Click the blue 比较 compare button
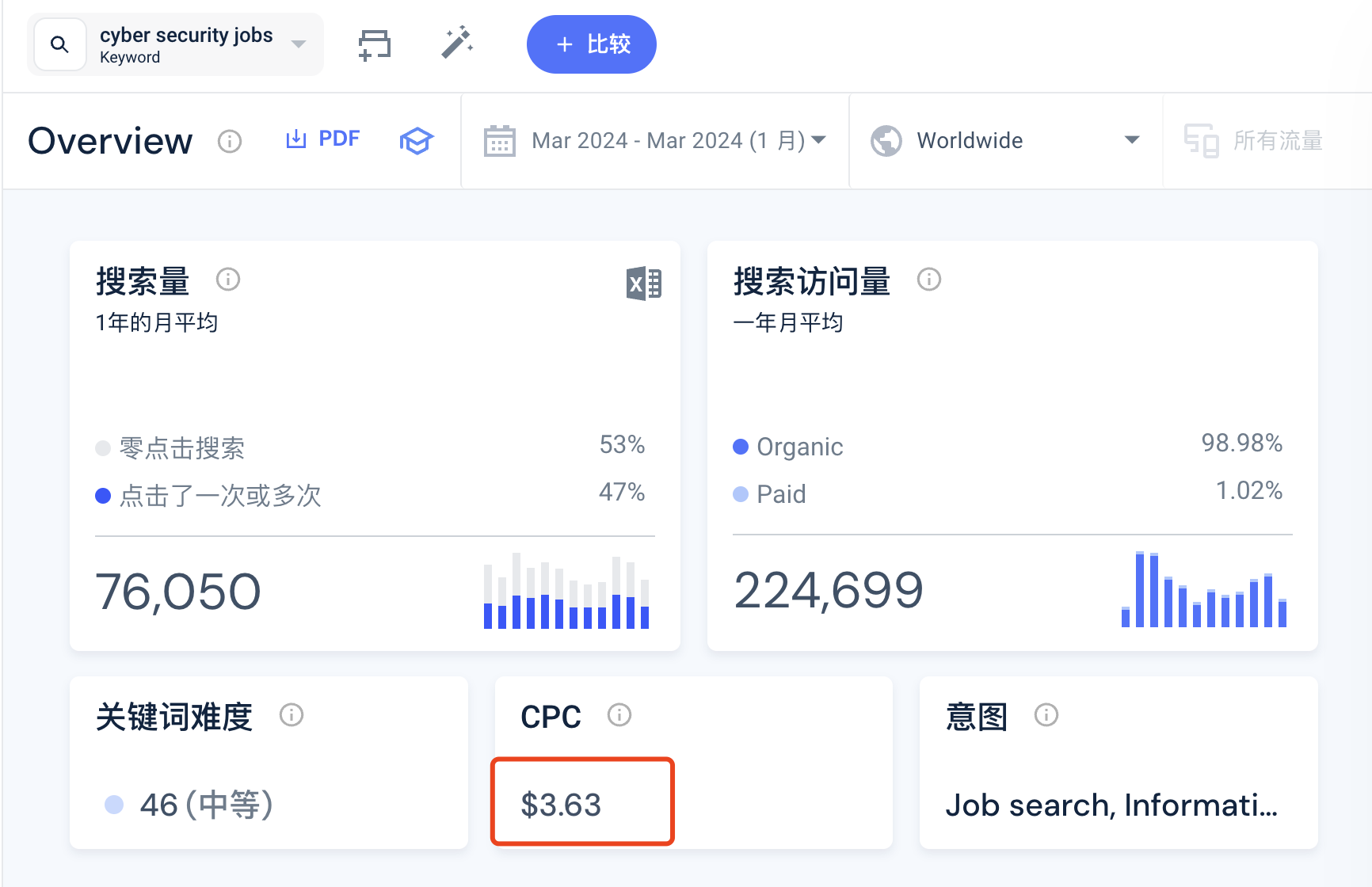The width and height of the screenshot is (1372, 887). point(592,44)
